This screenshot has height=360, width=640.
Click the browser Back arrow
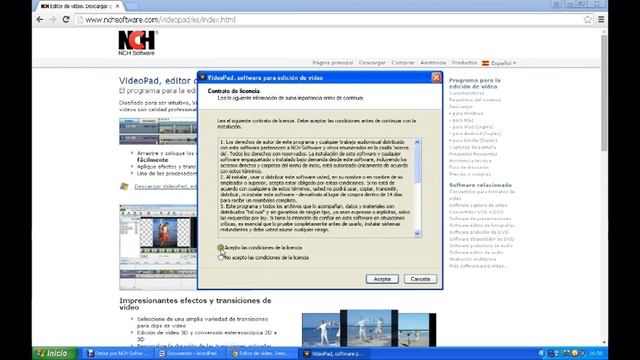(x=40, y=19)
